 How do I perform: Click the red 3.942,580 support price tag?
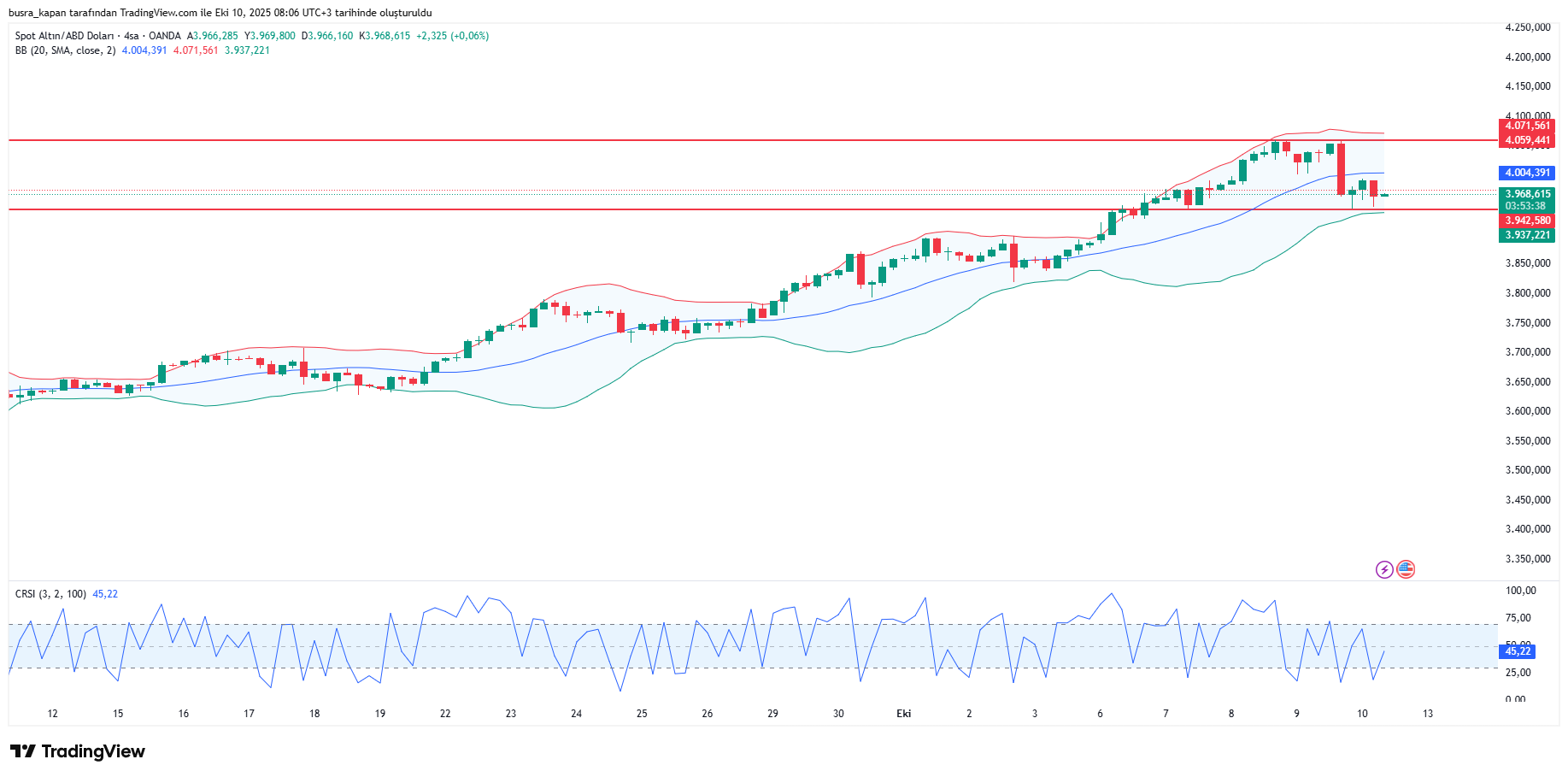(1527, 221)
